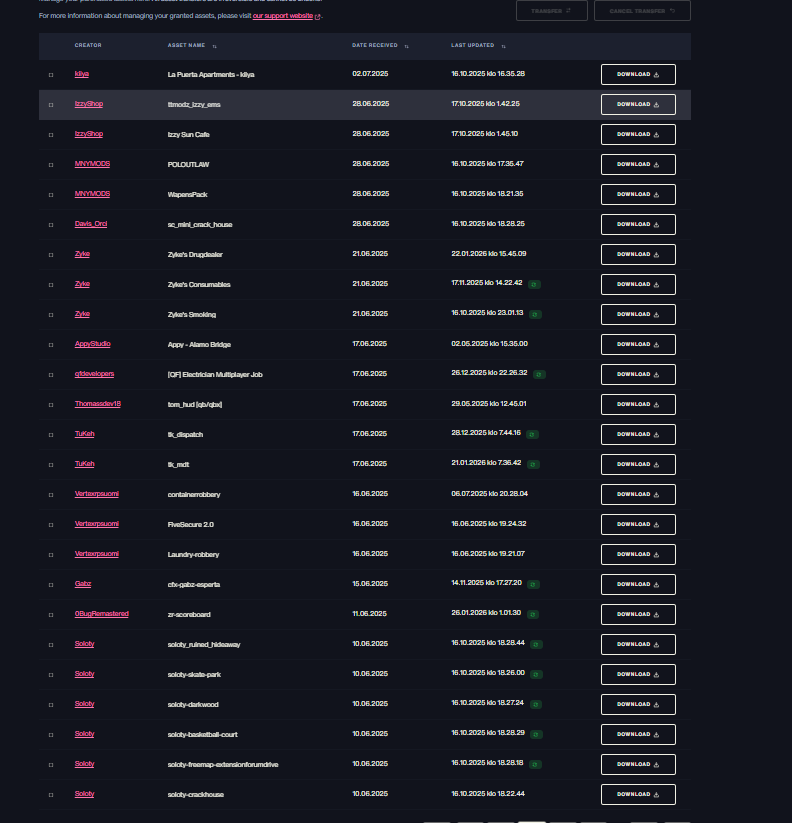This screenshot has height=823, width=792.
Task: Click asset name "cfx-gabz-esperta"
Action: 194,584
